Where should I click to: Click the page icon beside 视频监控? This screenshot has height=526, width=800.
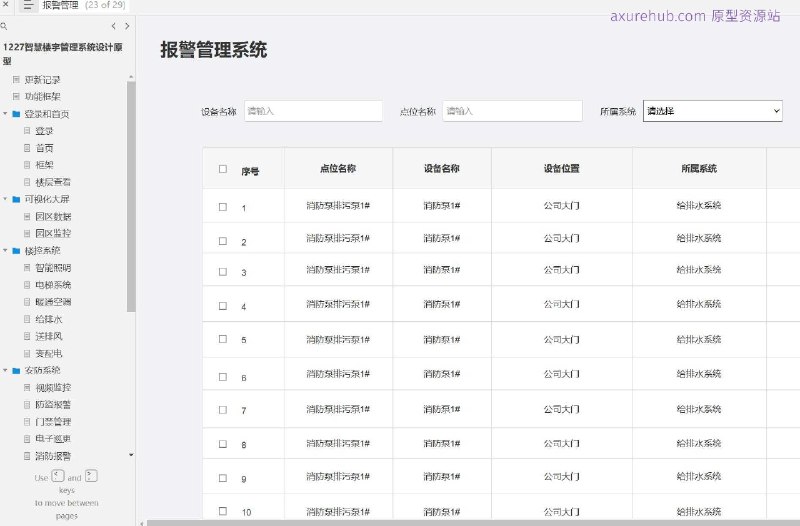click(x=27, y=388)
